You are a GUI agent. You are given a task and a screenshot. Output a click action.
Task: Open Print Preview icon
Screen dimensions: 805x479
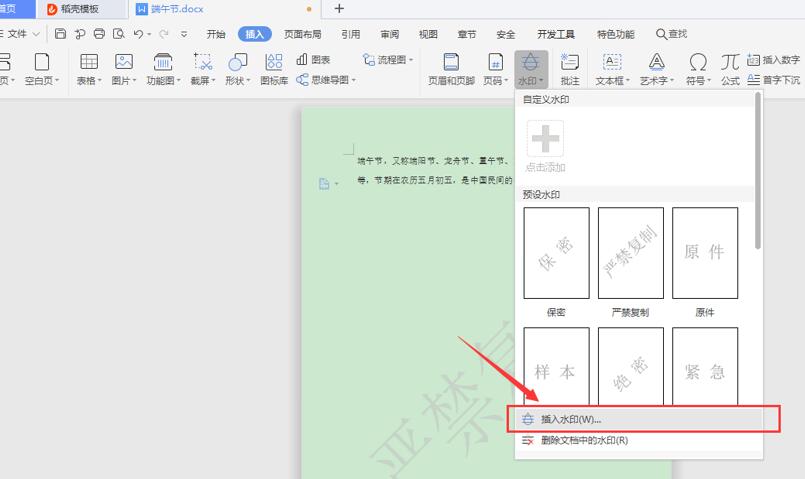pos(119,34)
